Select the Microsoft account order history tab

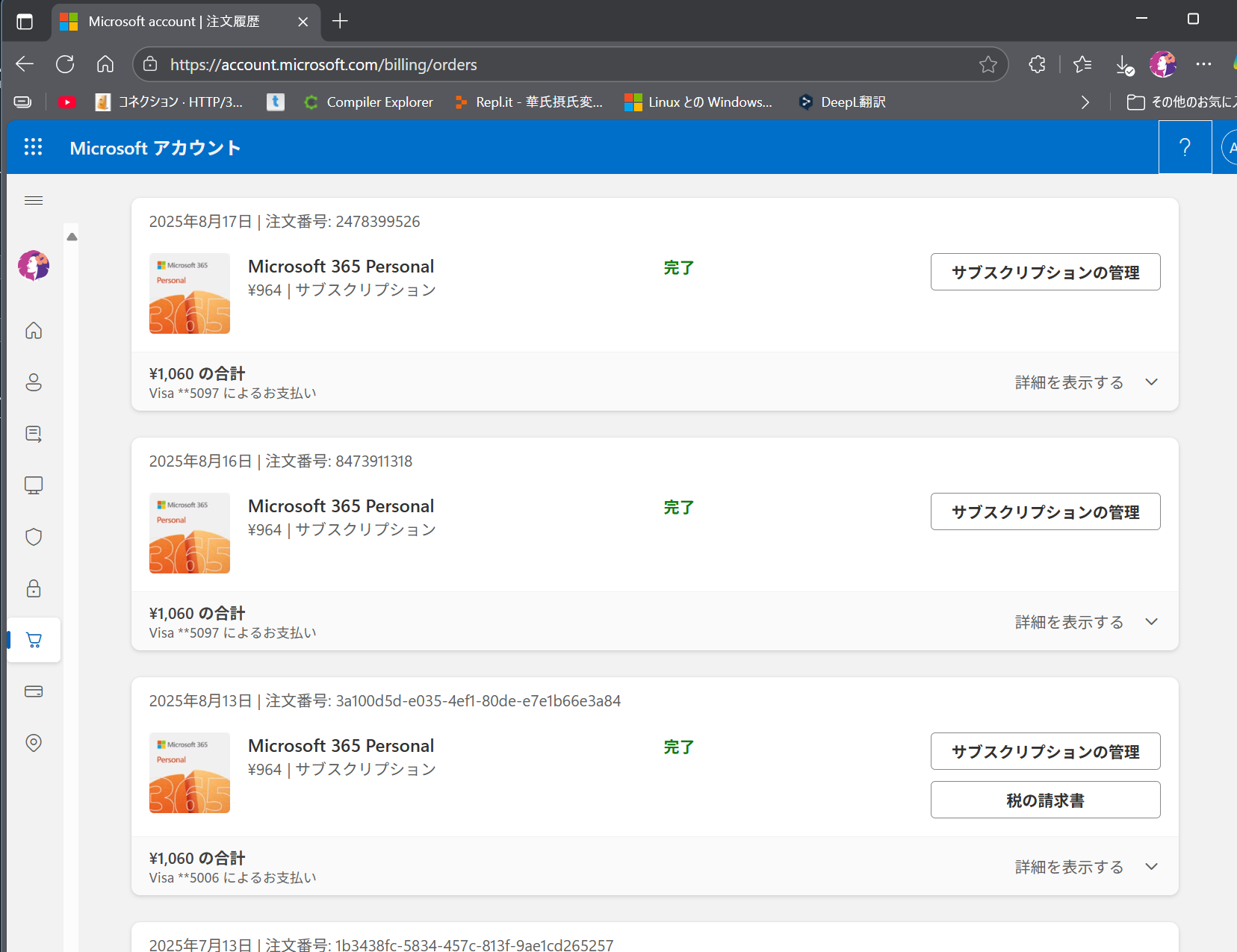pyautogui.click(x=185, y=22)
